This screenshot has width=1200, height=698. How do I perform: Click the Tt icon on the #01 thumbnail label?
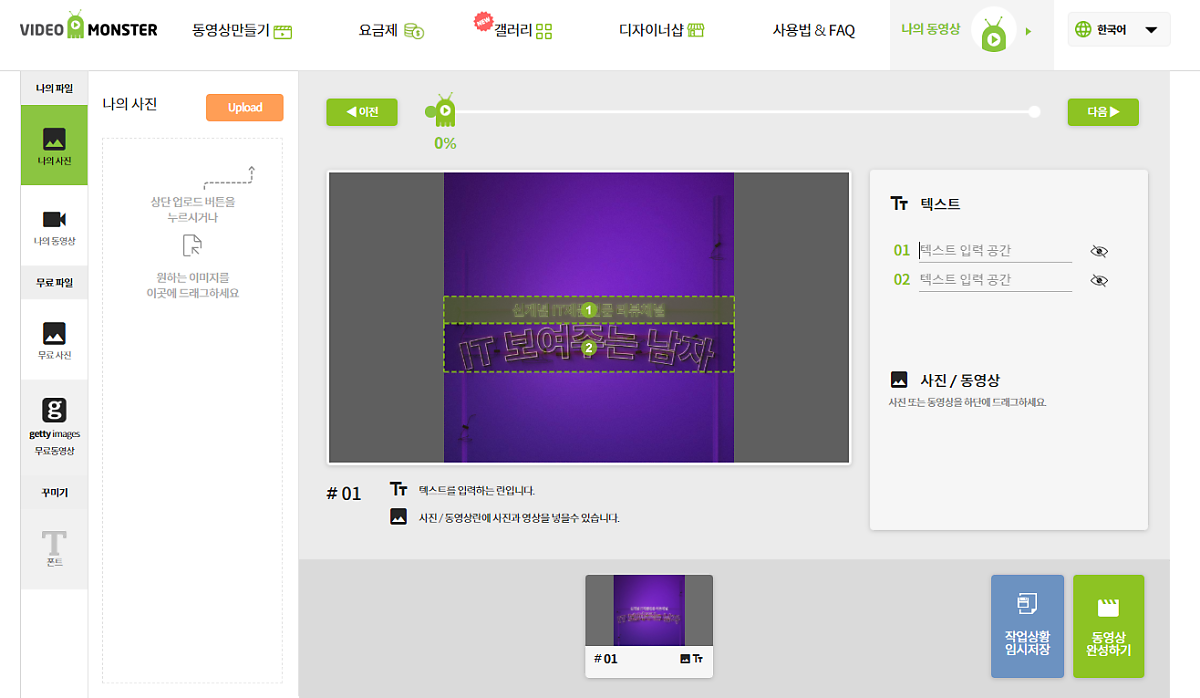698,659
